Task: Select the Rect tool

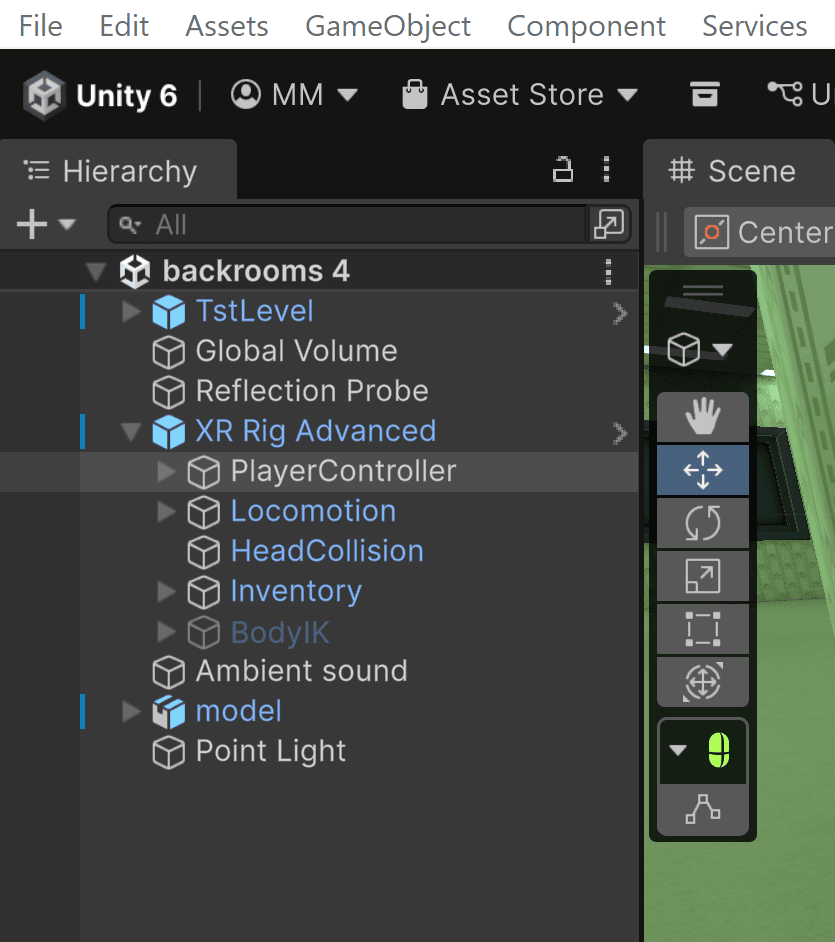Action: point(703,629)
